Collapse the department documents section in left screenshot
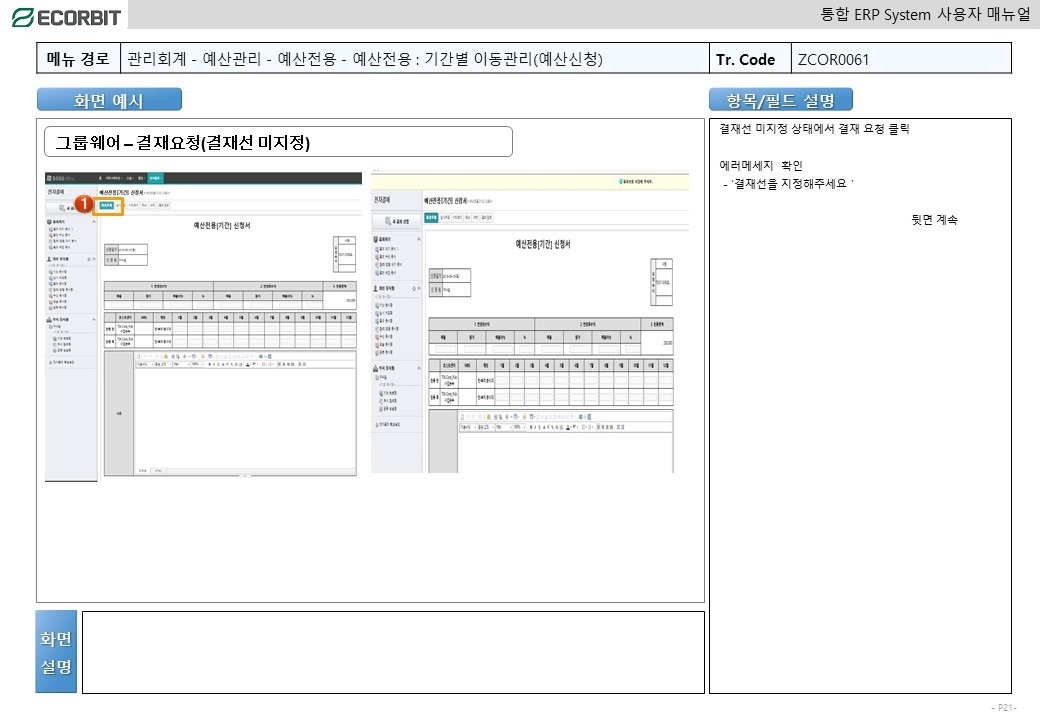 [94, 321]
